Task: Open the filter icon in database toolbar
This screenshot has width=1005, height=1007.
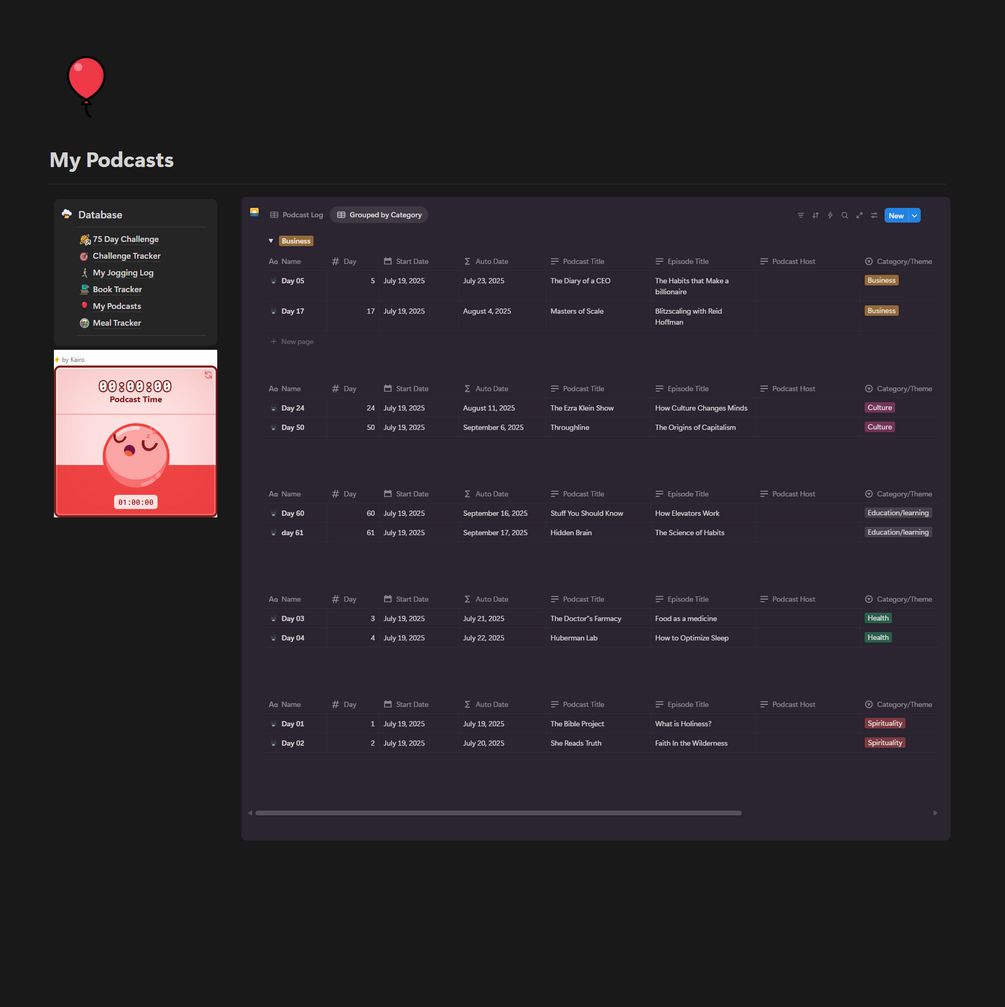Action: coord(800,216)
